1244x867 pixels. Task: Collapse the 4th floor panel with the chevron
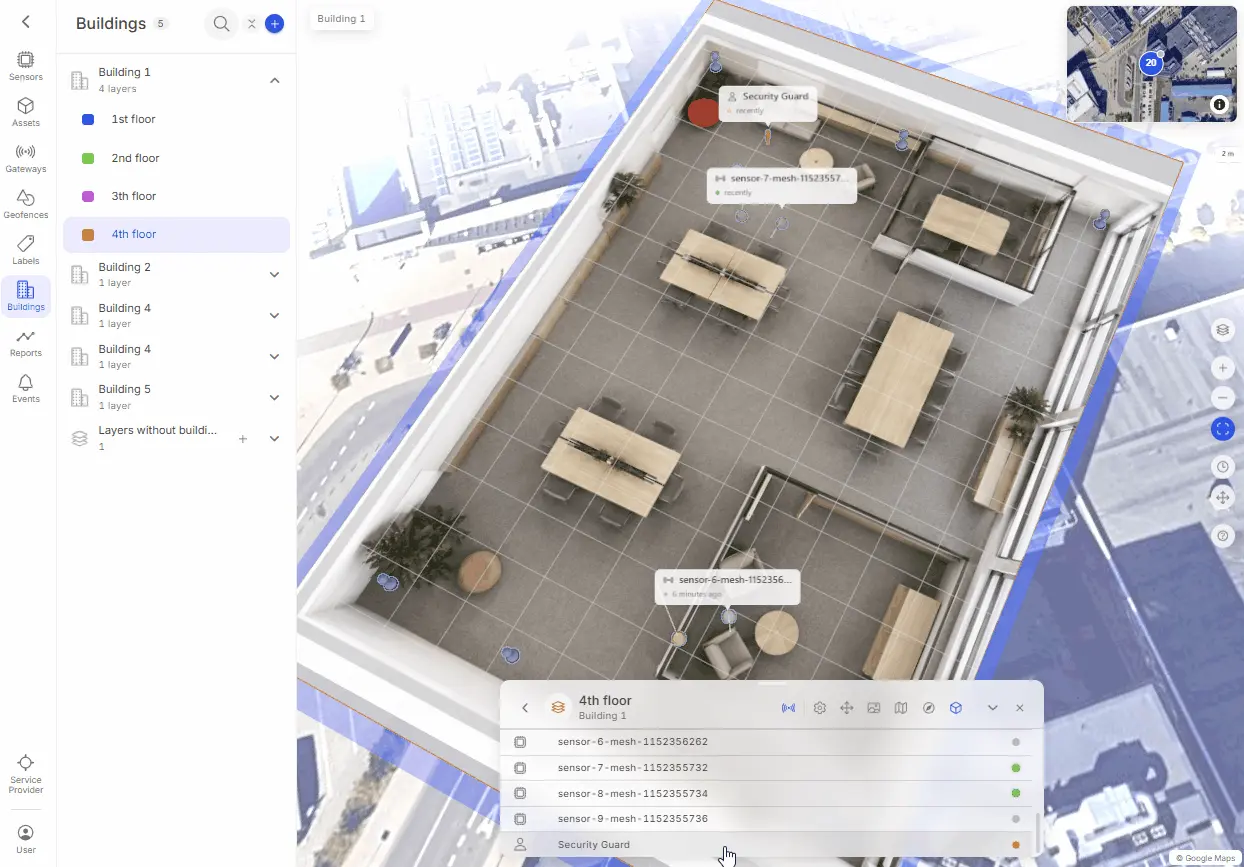(993, 708)
